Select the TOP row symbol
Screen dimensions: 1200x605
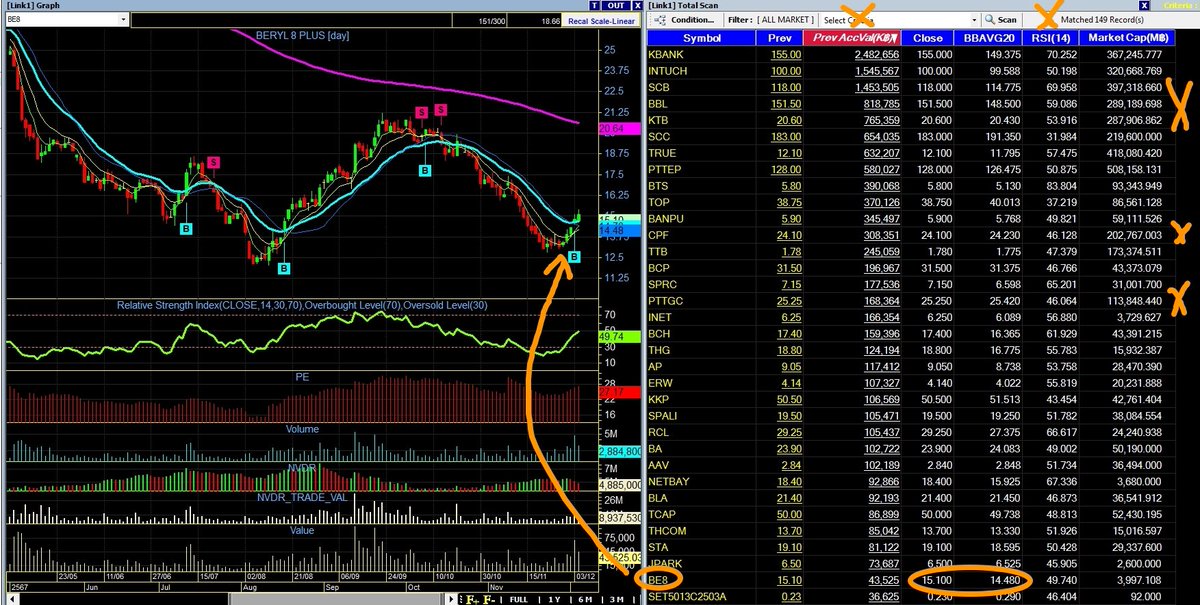661,202
